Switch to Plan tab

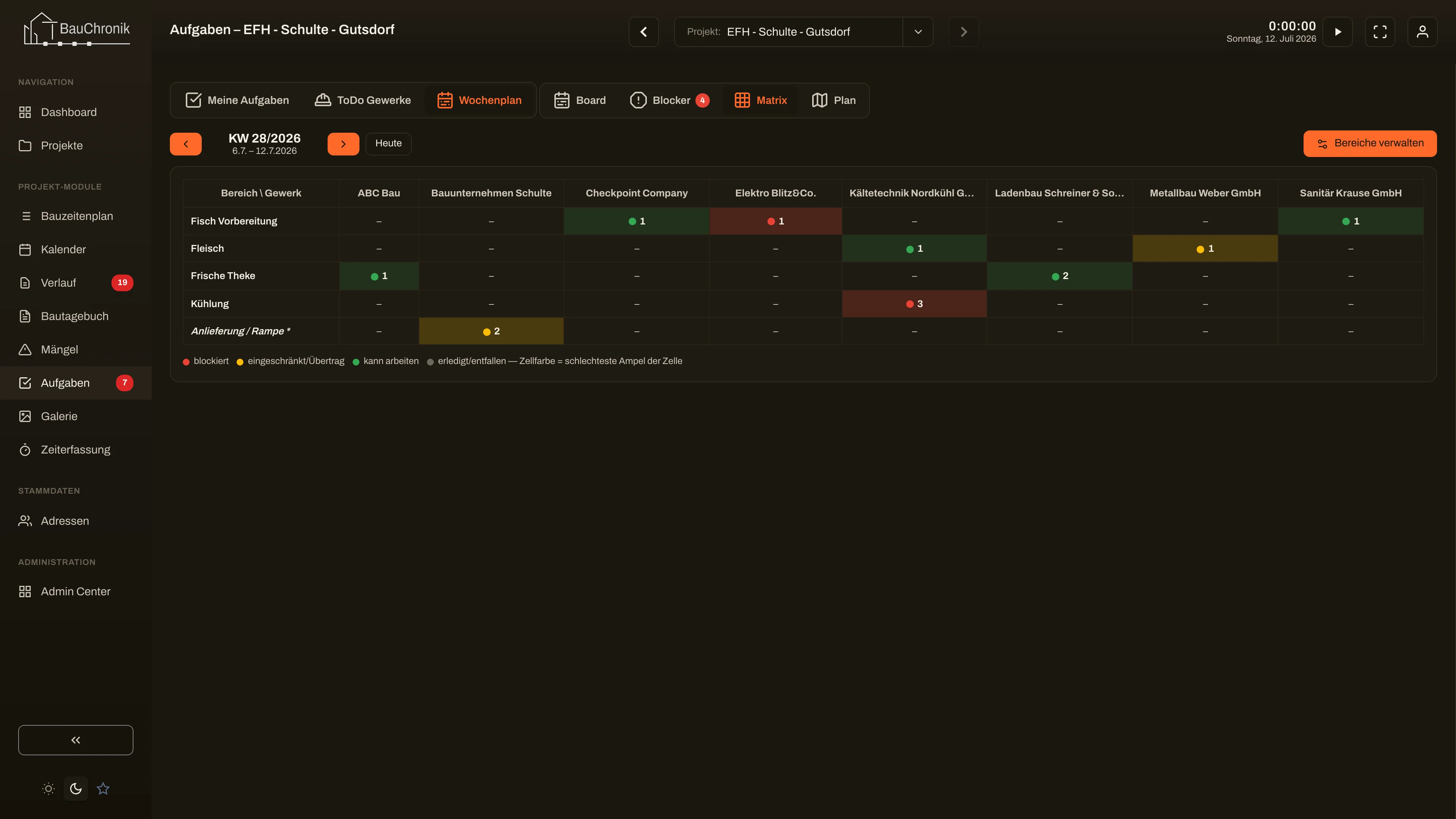click(x=834, y=100)
